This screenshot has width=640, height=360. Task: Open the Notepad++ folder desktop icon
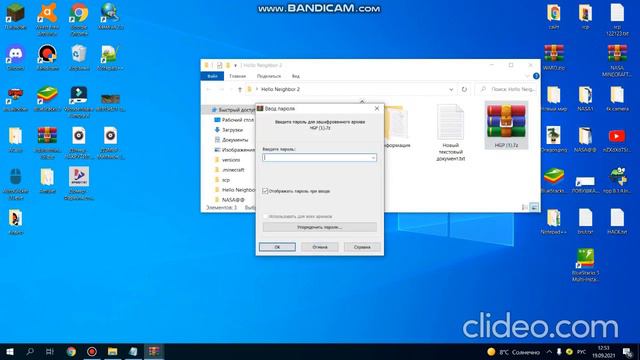point(554,222)
